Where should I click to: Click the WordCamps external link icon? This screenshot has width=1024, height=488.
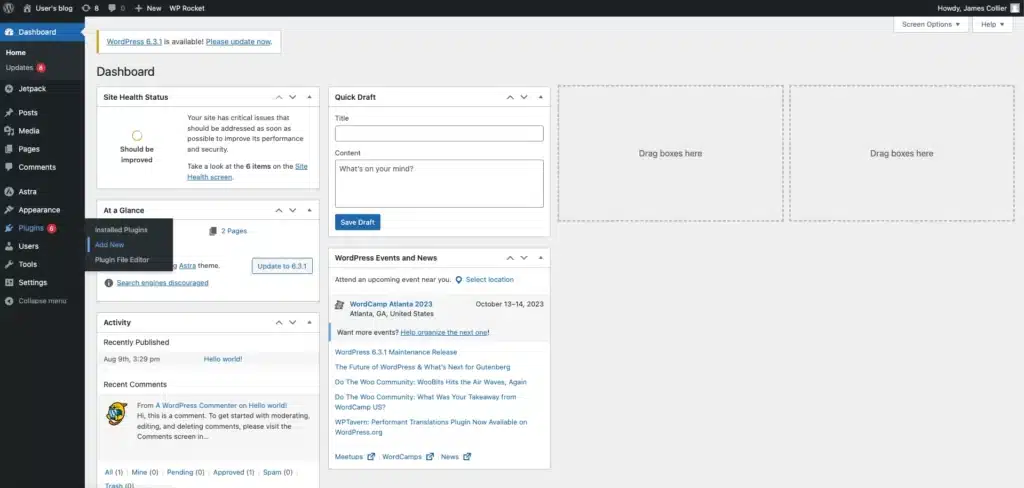click(x=430, y=457)
